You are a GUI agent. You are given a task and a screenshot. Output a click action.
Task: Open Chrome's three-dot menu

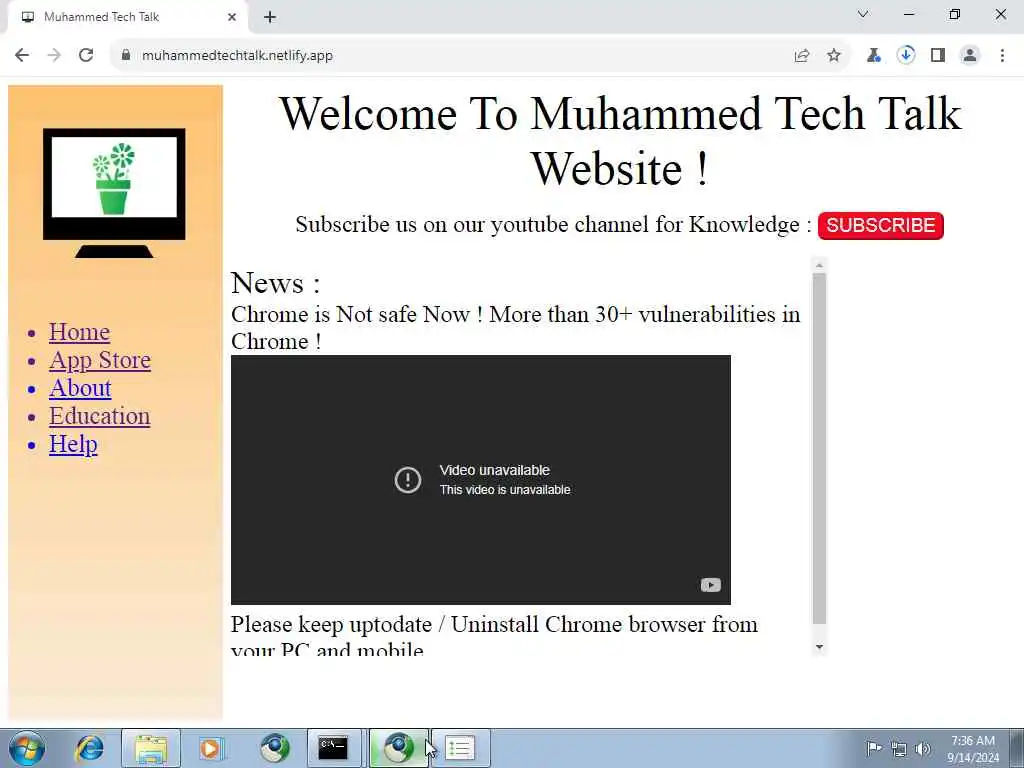coord(1002,56)
